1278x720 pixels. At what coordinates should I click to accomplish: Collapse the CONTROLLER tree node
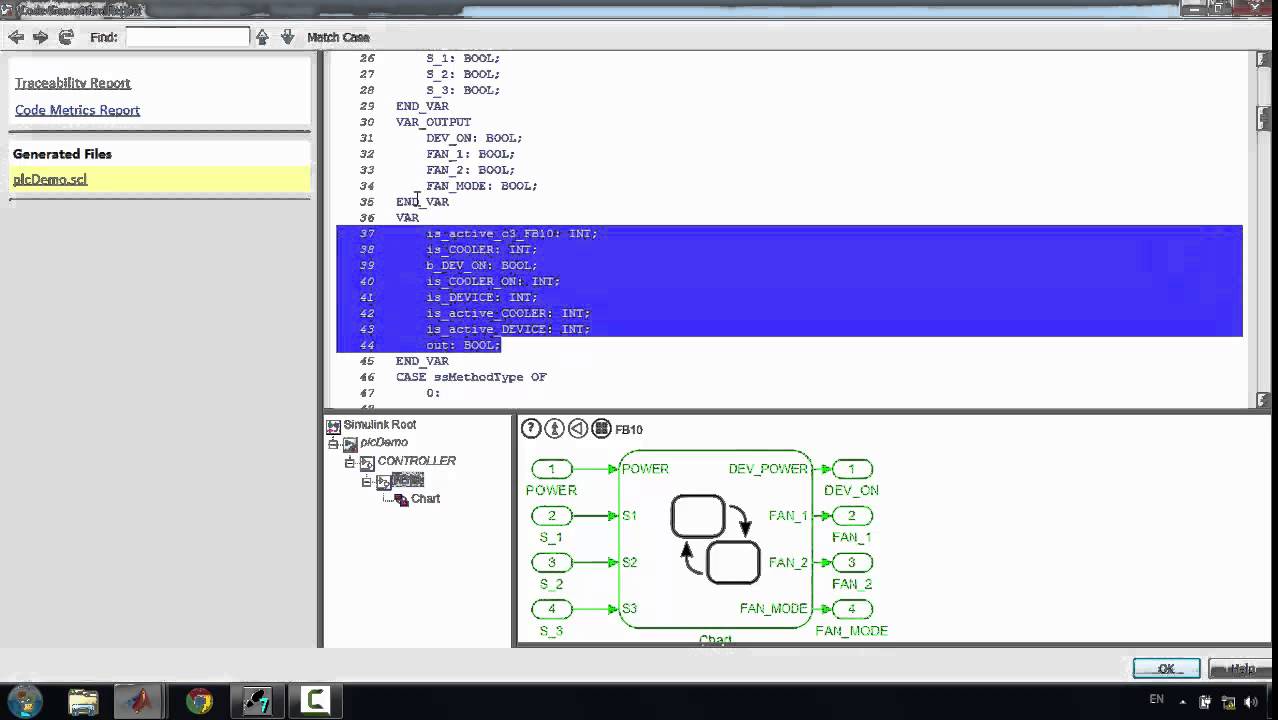350,462
